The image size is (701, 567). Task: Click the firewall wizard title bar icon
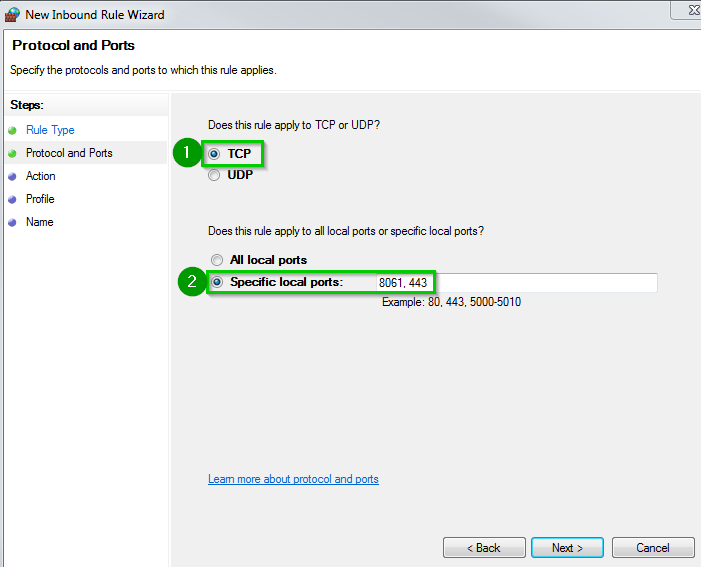(13, 15)
